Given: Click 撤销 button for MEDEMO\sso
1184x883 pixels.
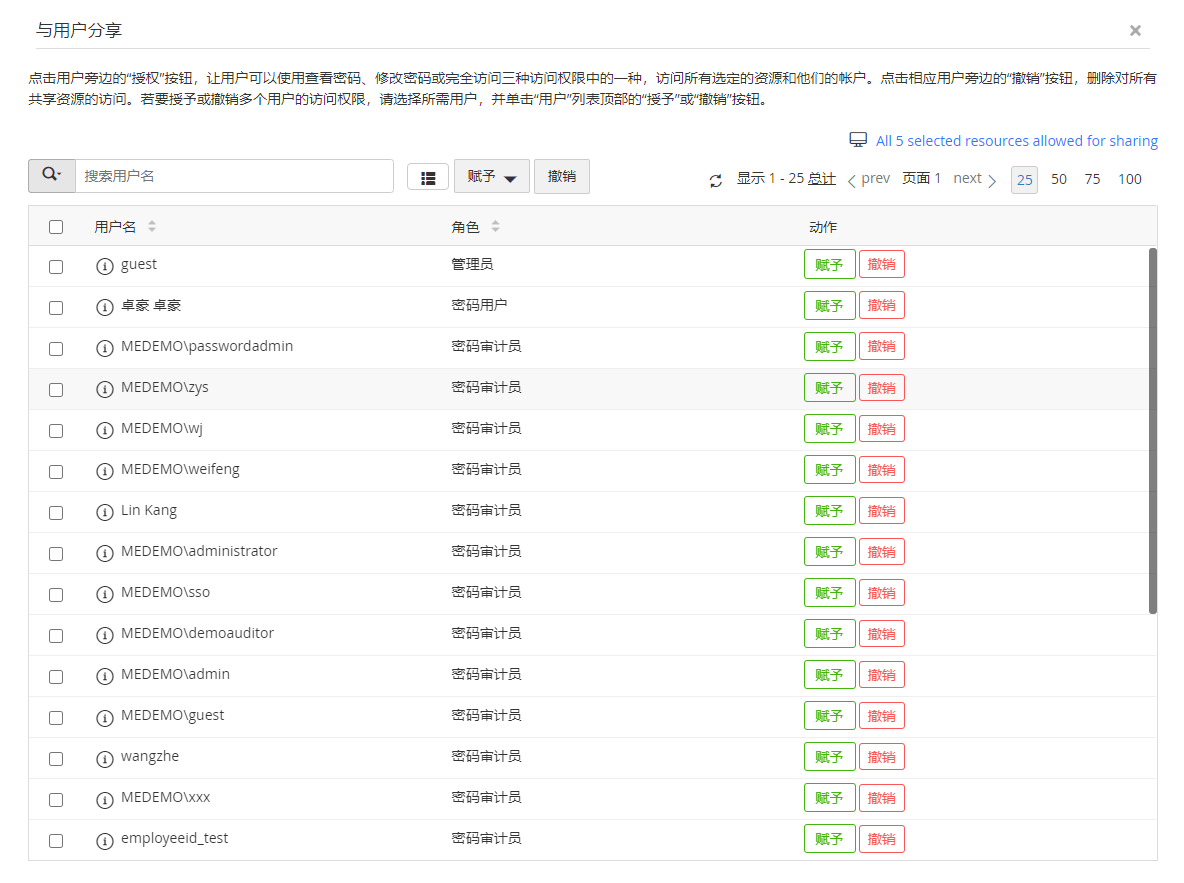Looking at the screenshot, I should 881,593.
